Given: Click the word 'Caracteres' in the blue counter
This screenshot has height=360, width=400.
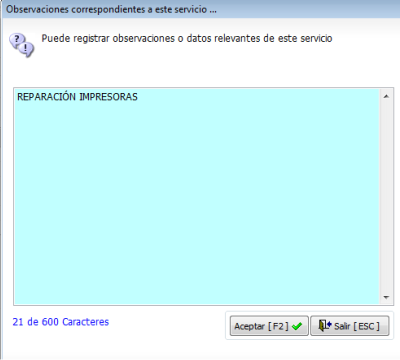Looking at the screenshot, I should tap(86, 322).
